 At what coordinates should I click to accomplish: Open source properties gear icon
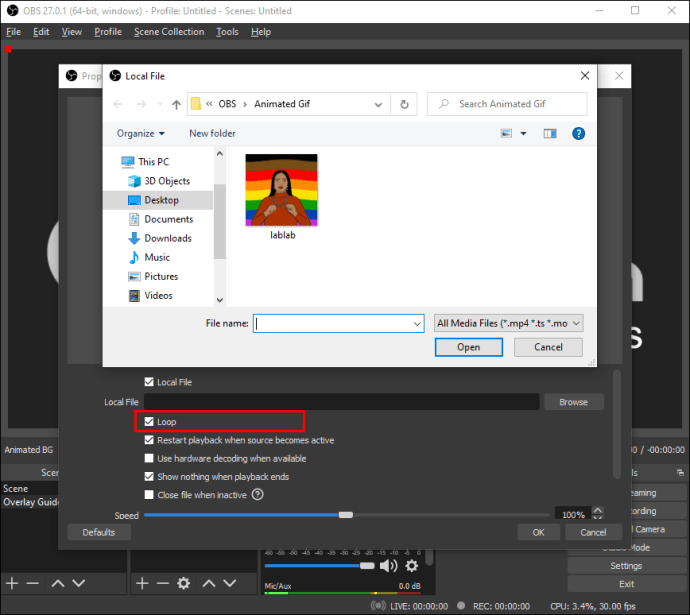pyautogui.click(x=184, y=583)
